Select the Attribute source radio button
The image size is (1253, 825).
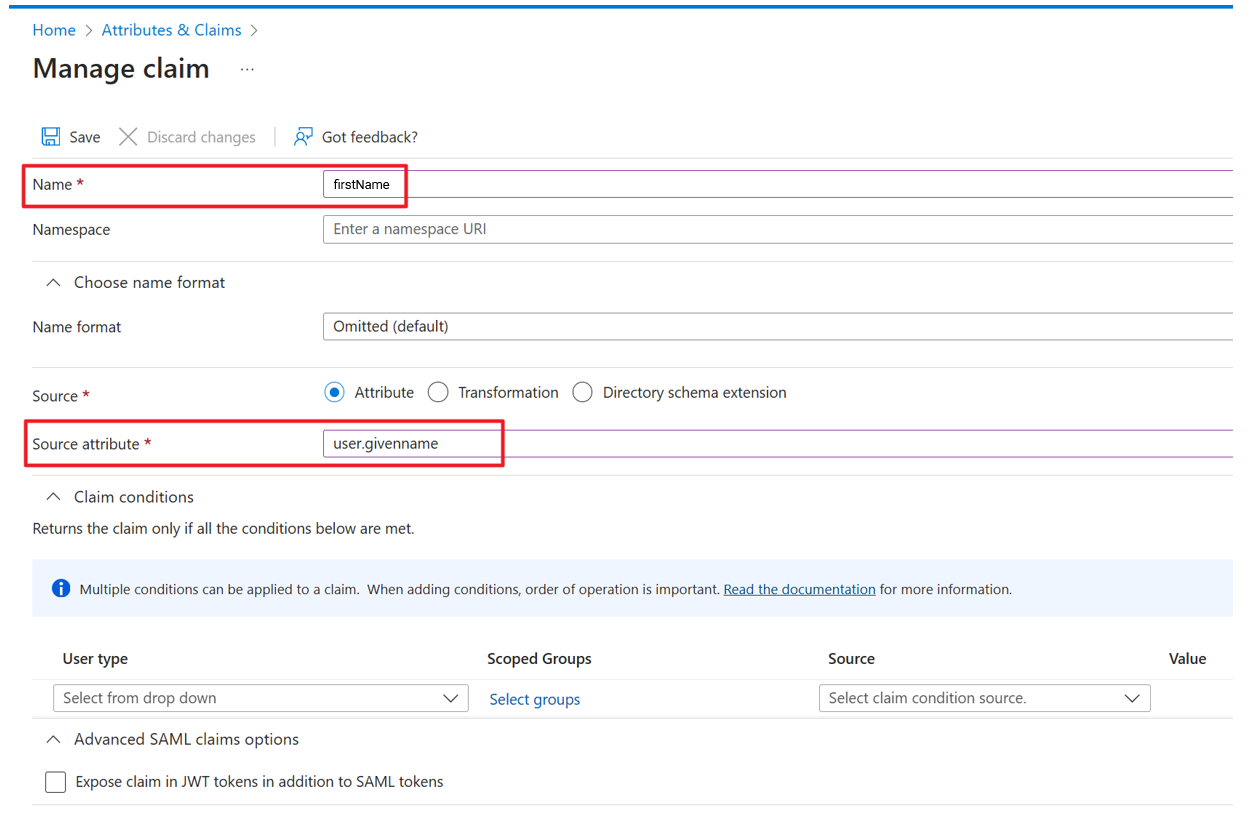point(335,393)
